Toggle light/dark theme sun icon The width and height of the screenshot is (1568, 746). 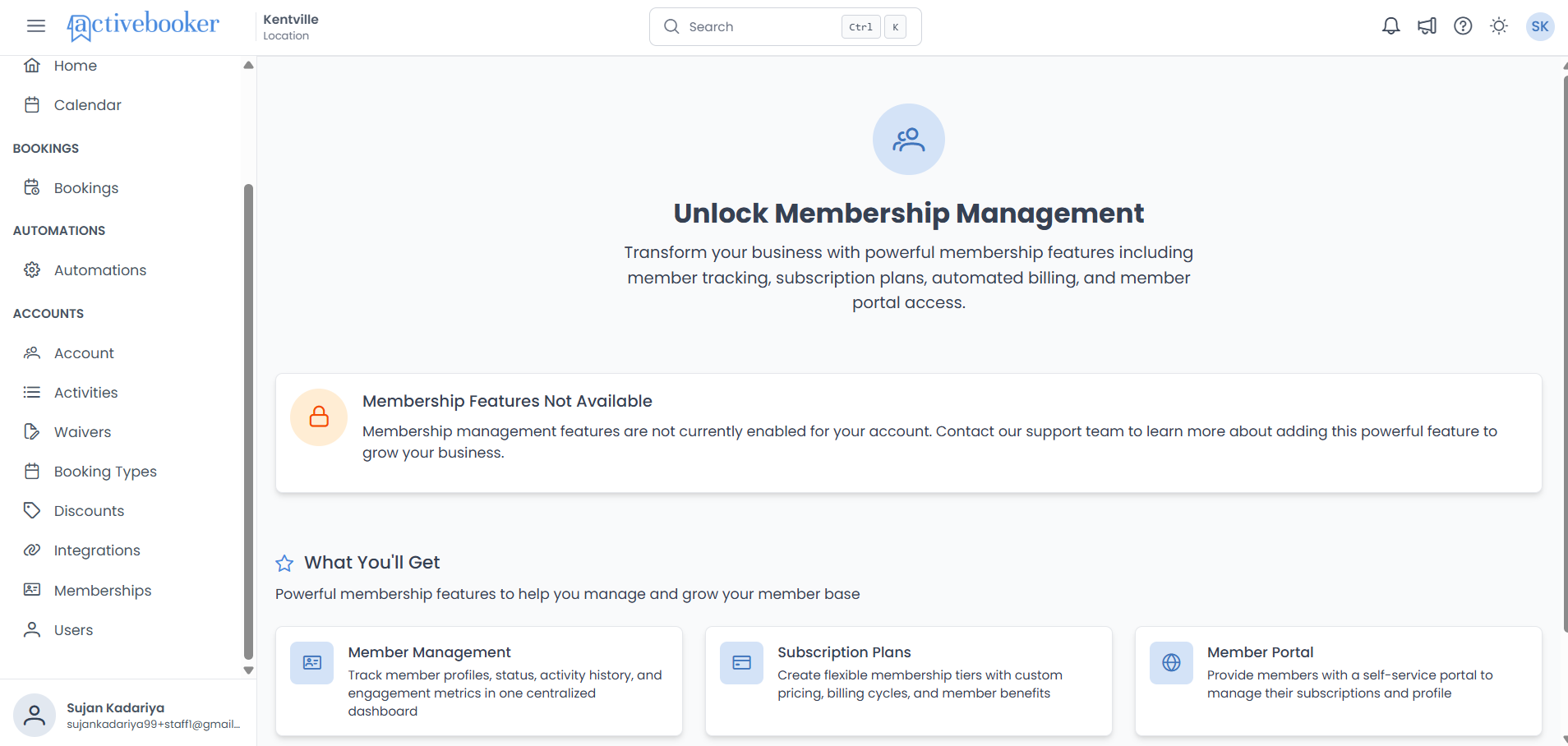pos(1499,26)
